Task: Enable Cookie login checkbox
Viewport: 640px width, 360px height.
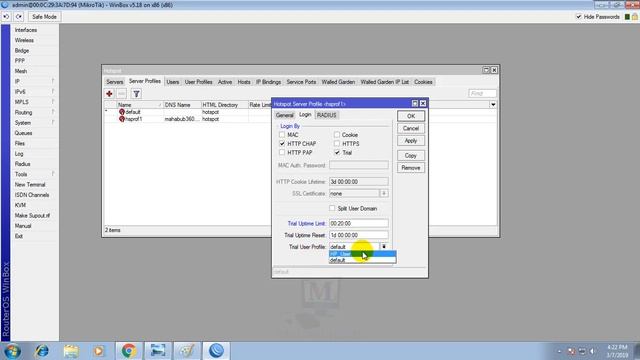Action: click(x=337, y=134)
